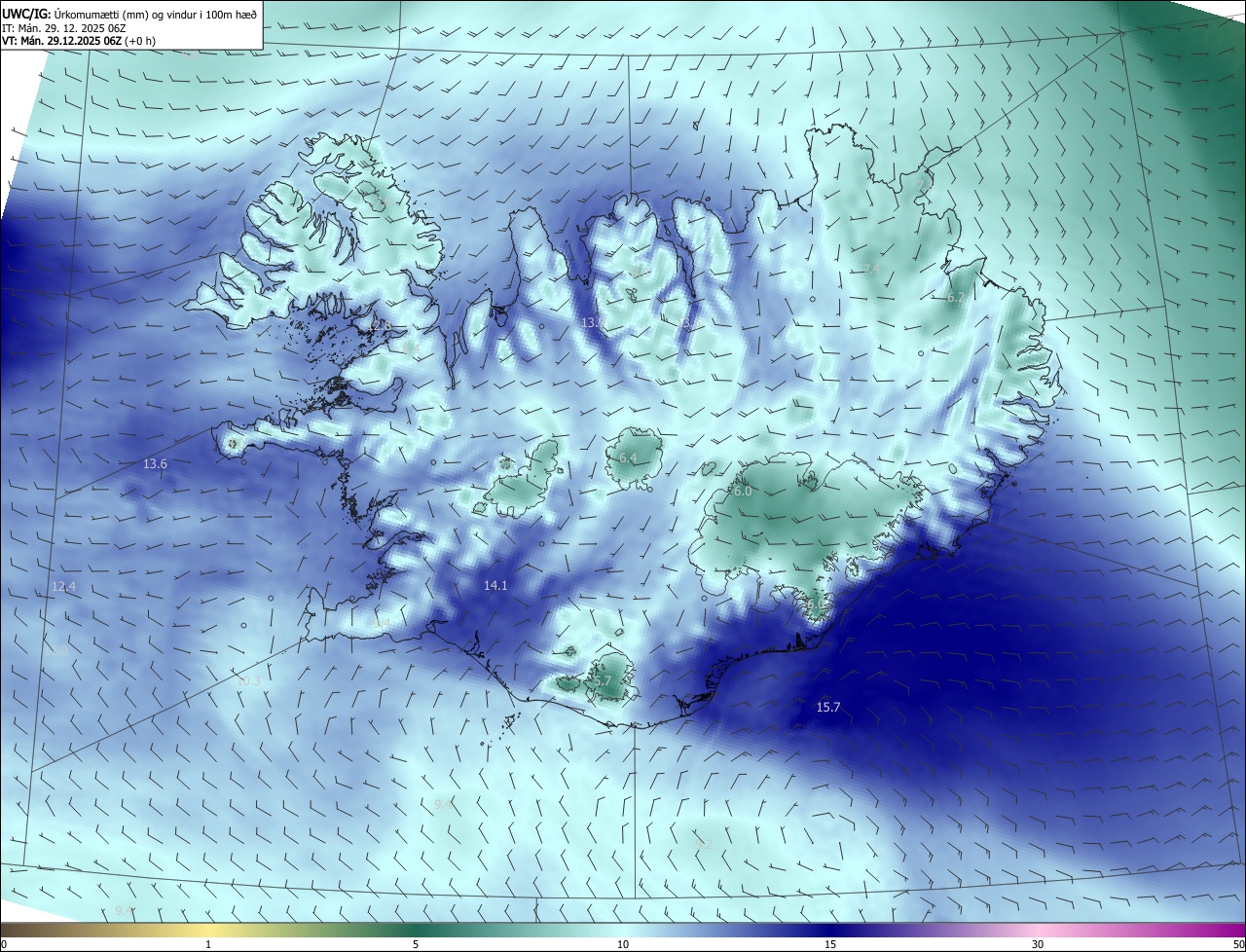Click the 15.7 value label
The width and height of the screenshot is (1246, 952).
point(827,708)
